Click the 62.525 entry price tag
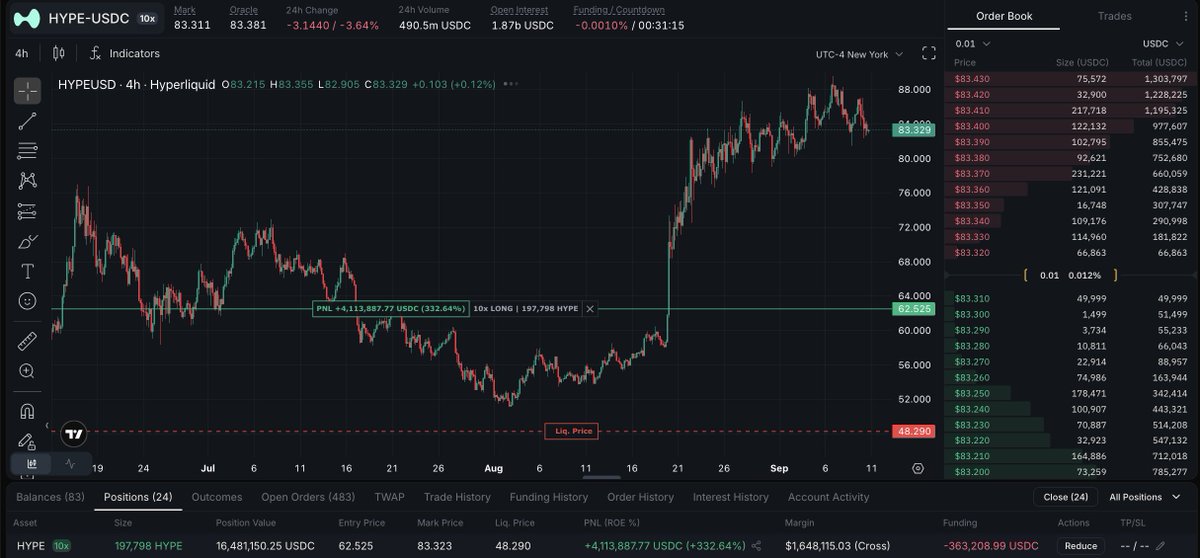The image size is (1200, 558). tap(914, 309)
